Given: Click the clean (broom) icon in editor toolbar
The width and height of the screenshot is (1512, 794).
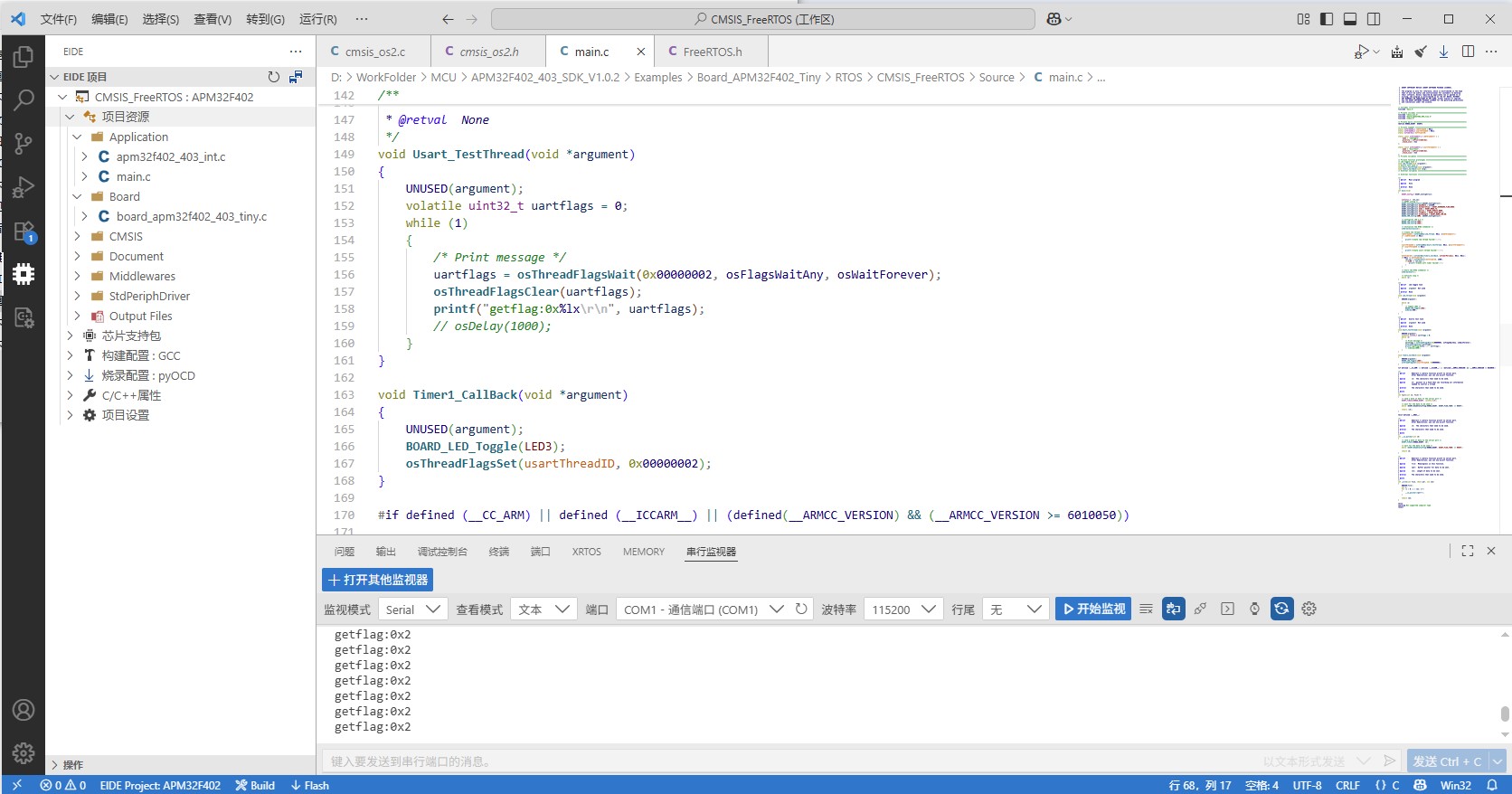Looking at the screenshot, I should pyautogui.click(x=1421, y=52).
